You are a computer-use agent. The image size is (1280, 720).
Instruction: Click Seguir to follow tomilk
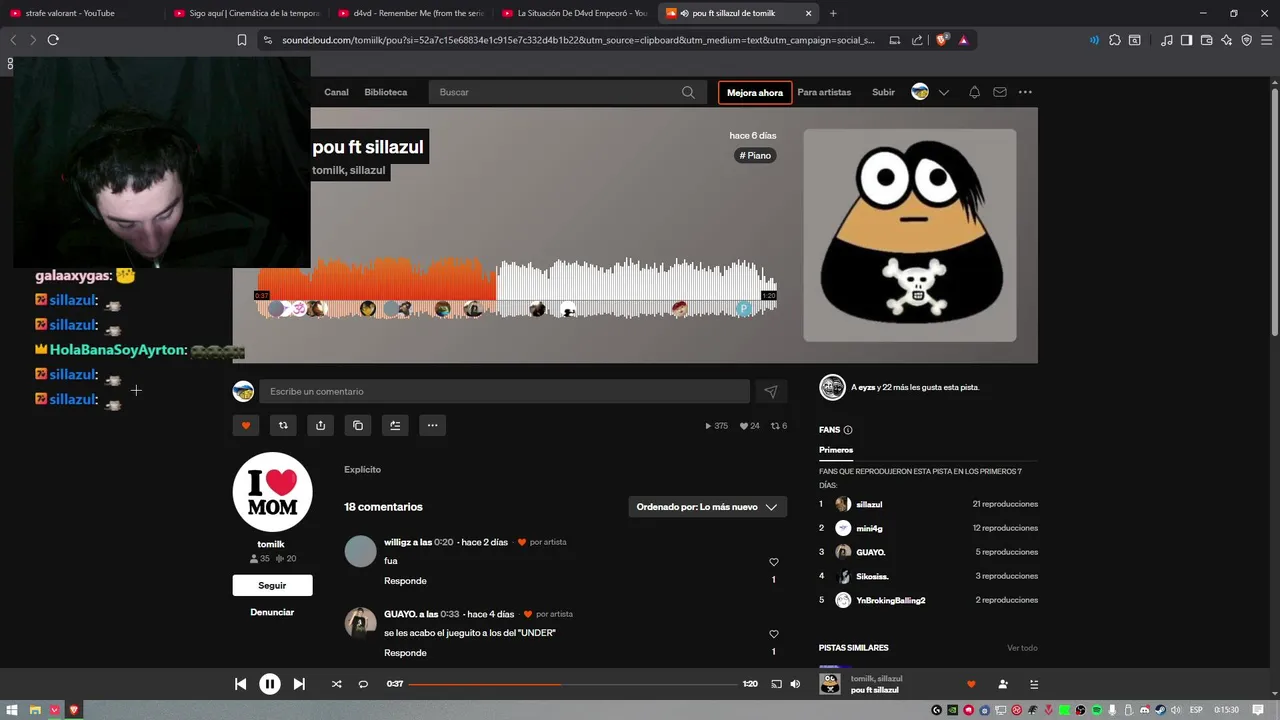click(272, 585)
